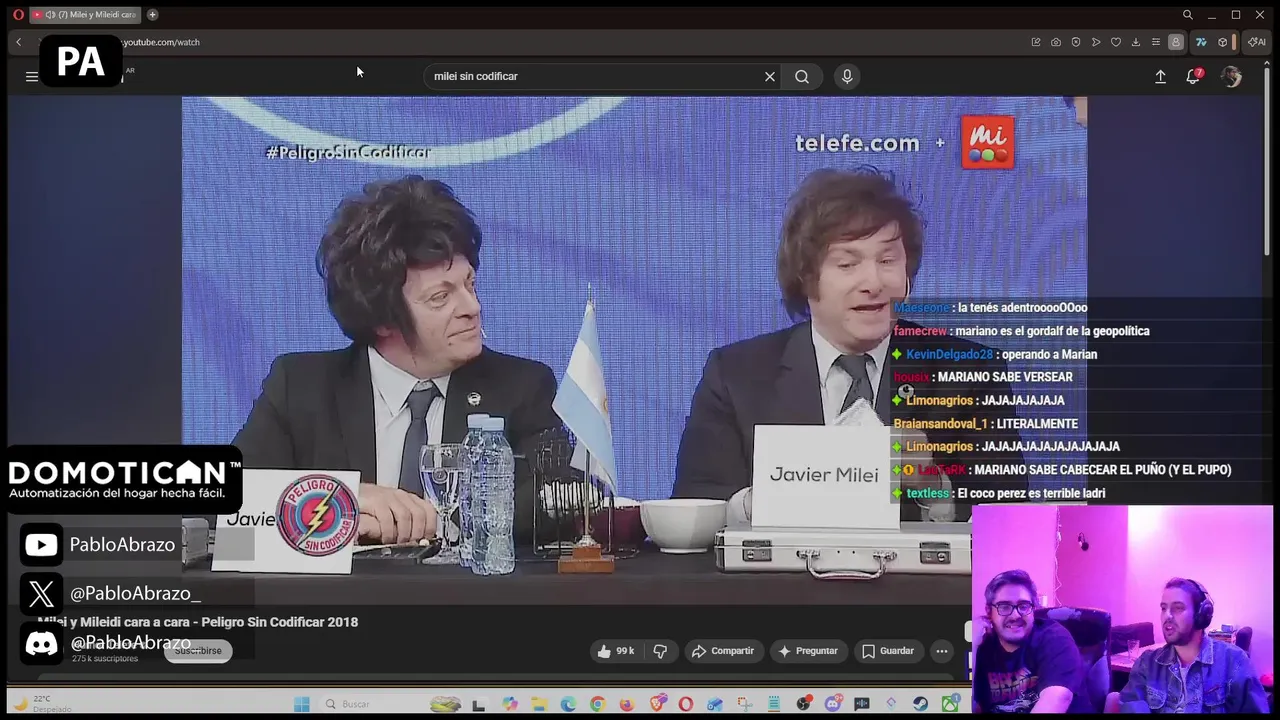Open Opera ad blocker shield icon
The image size is (1280, 720).
click(x=1076, y=42)
